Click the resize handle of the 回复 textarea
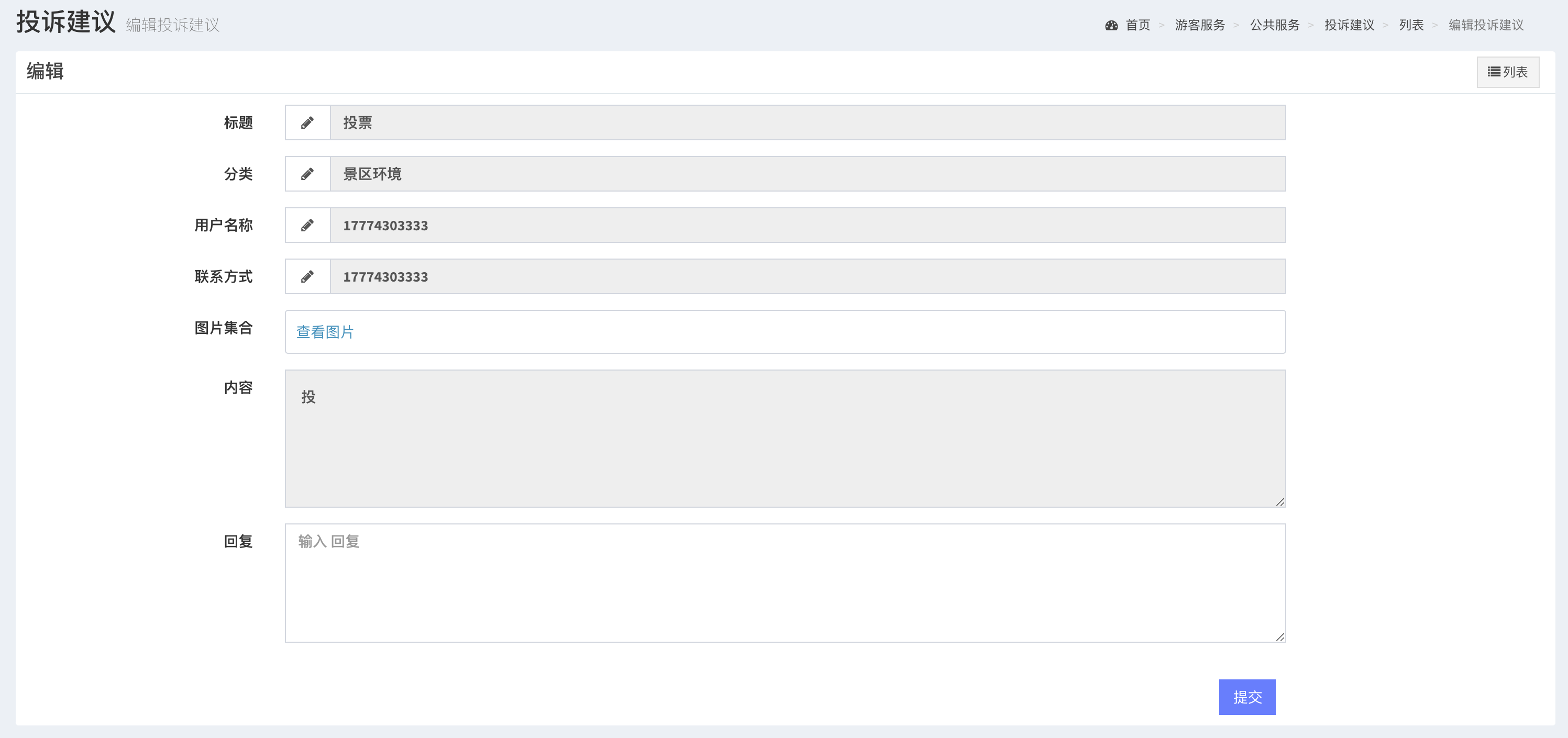The width and height of the screenshot is (1568, 738). coord(1280,637)
